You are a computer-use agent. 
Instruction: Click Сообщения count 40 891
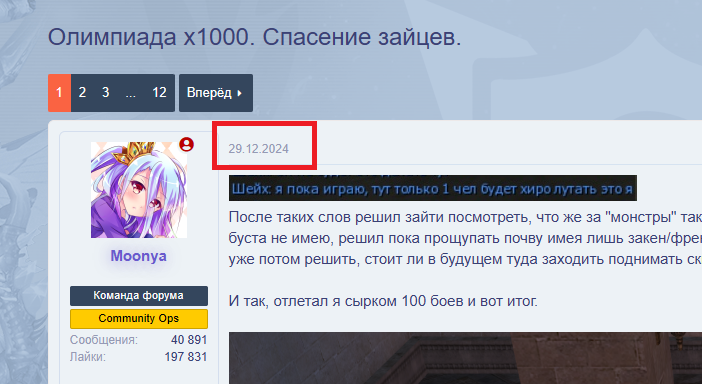click(x=189, y=340)
